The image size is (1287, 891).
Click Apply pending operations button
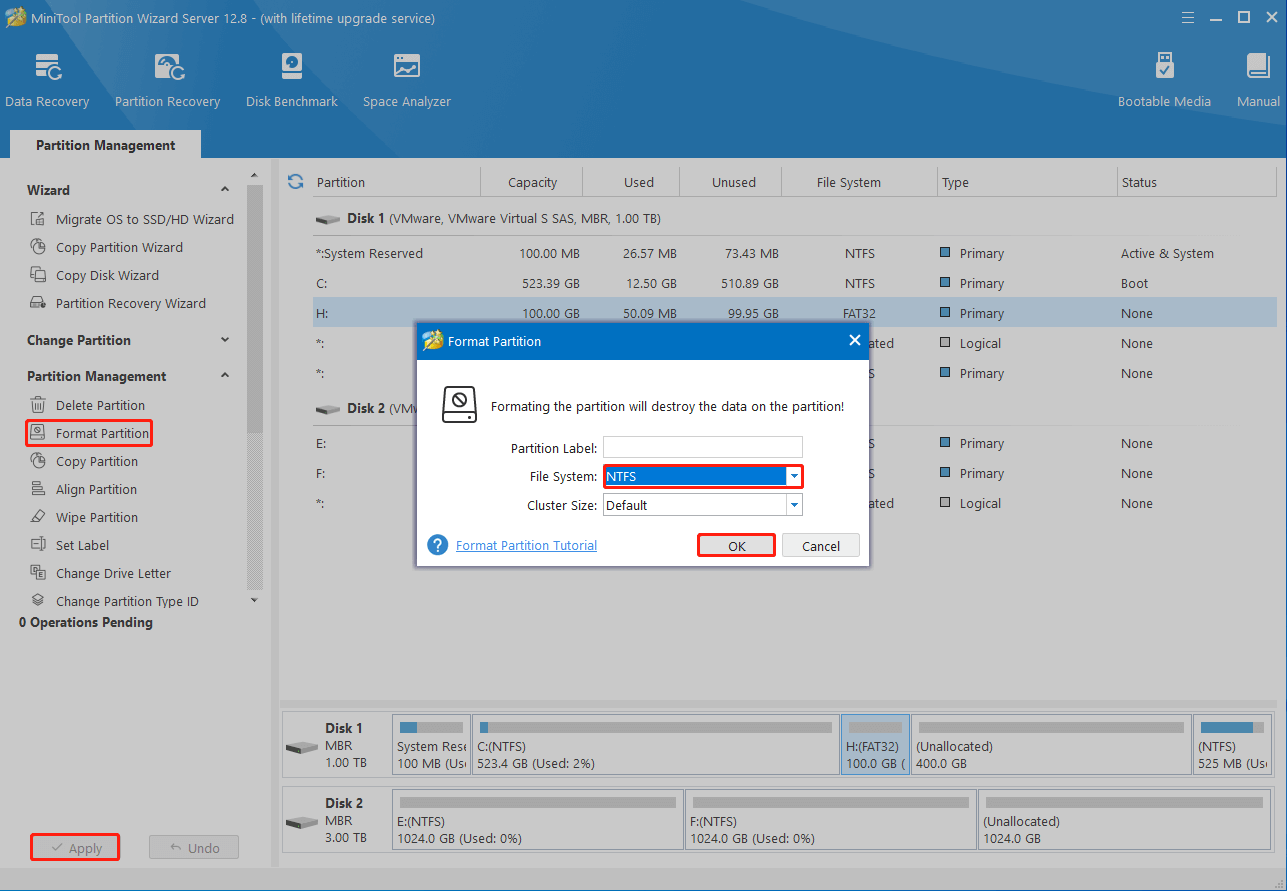pos(75,847)
